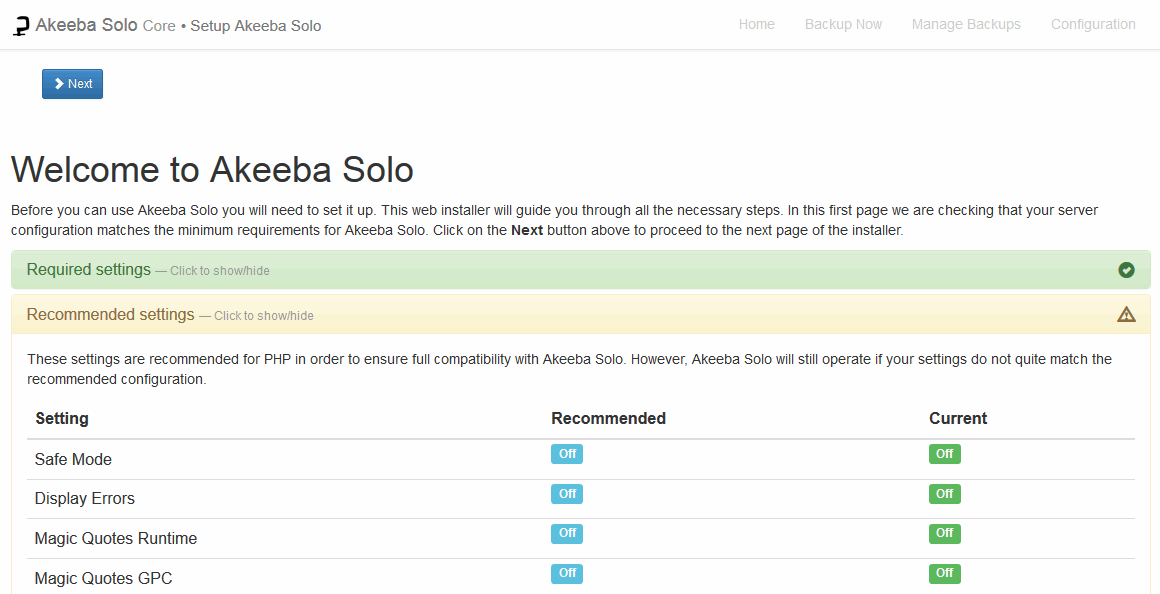Click the green Off badge for Display Errors
The height and width of the screenshot is (594, 1160).
coord(944,493)
